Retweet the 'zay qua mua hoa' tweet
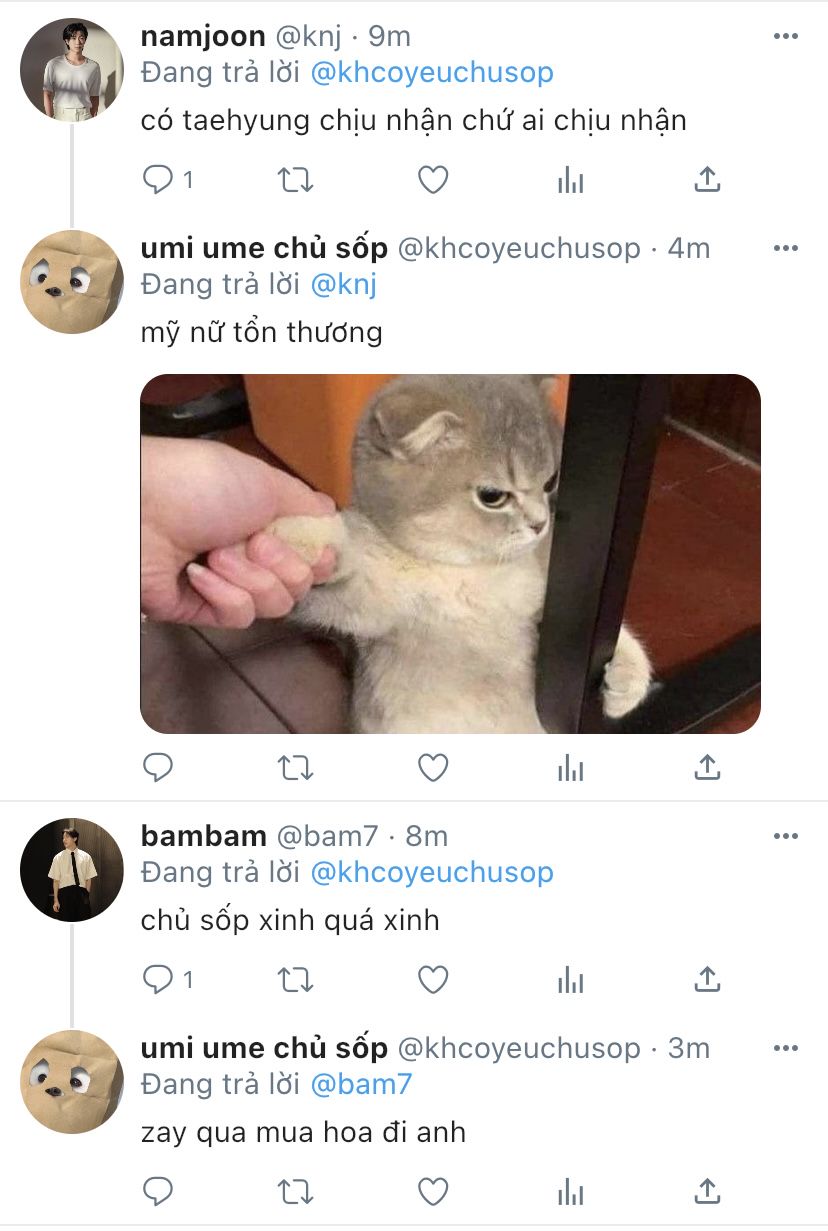 (294, 1192)
